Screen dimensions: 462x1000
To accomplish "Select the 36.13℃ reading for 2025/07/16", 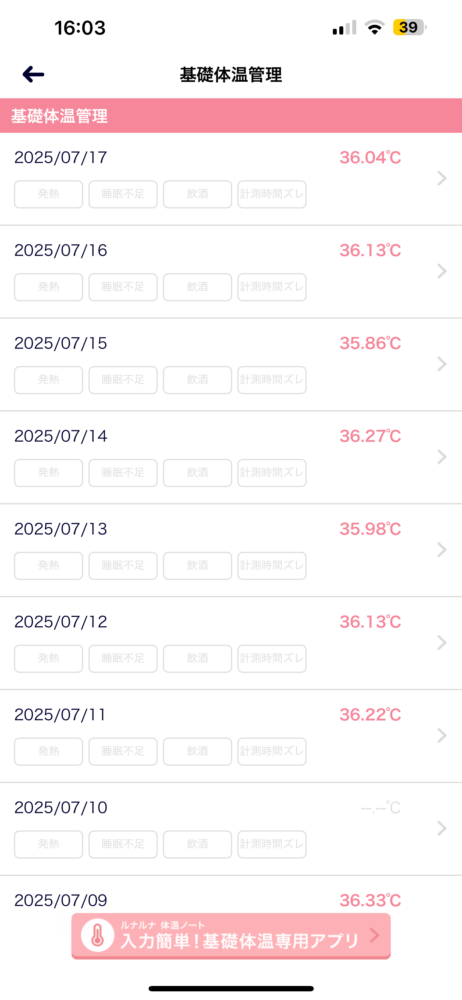I will pos(370,251).
